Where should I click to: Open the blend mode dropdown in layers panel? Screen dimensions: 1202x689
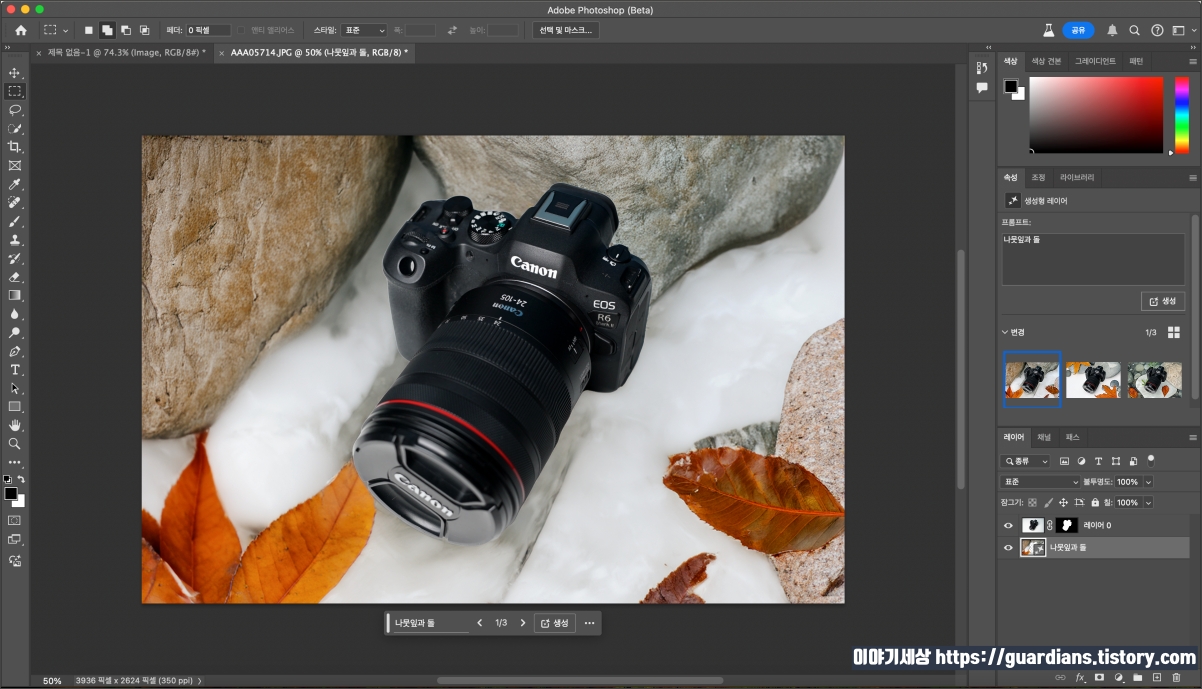click(1041, 482)
